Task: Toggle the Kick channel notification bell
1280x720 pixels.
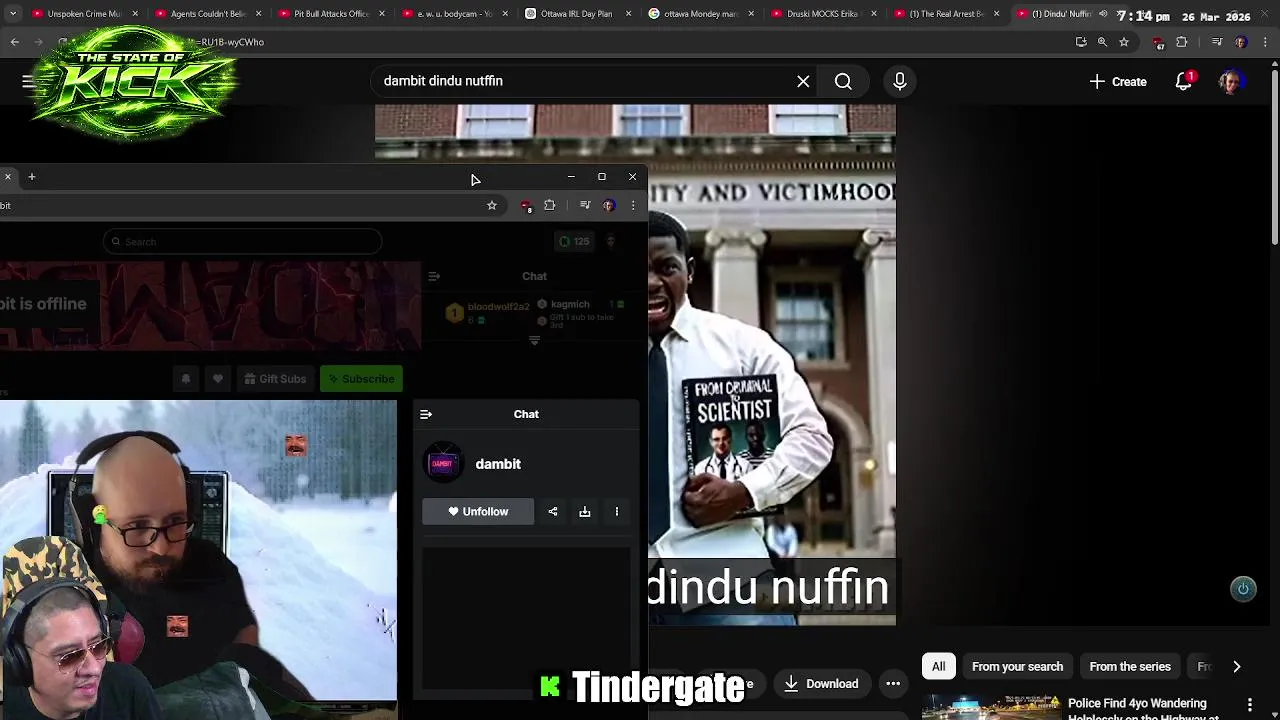Action: [x=185, y=379]
